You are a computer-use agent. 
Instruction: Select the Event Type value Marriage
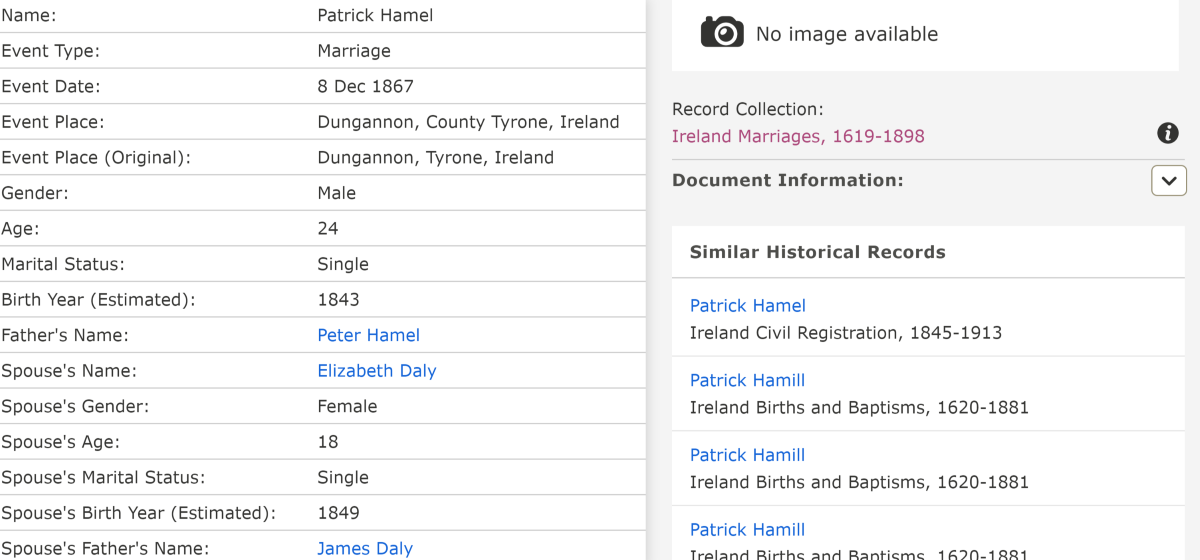pos(354,51)
